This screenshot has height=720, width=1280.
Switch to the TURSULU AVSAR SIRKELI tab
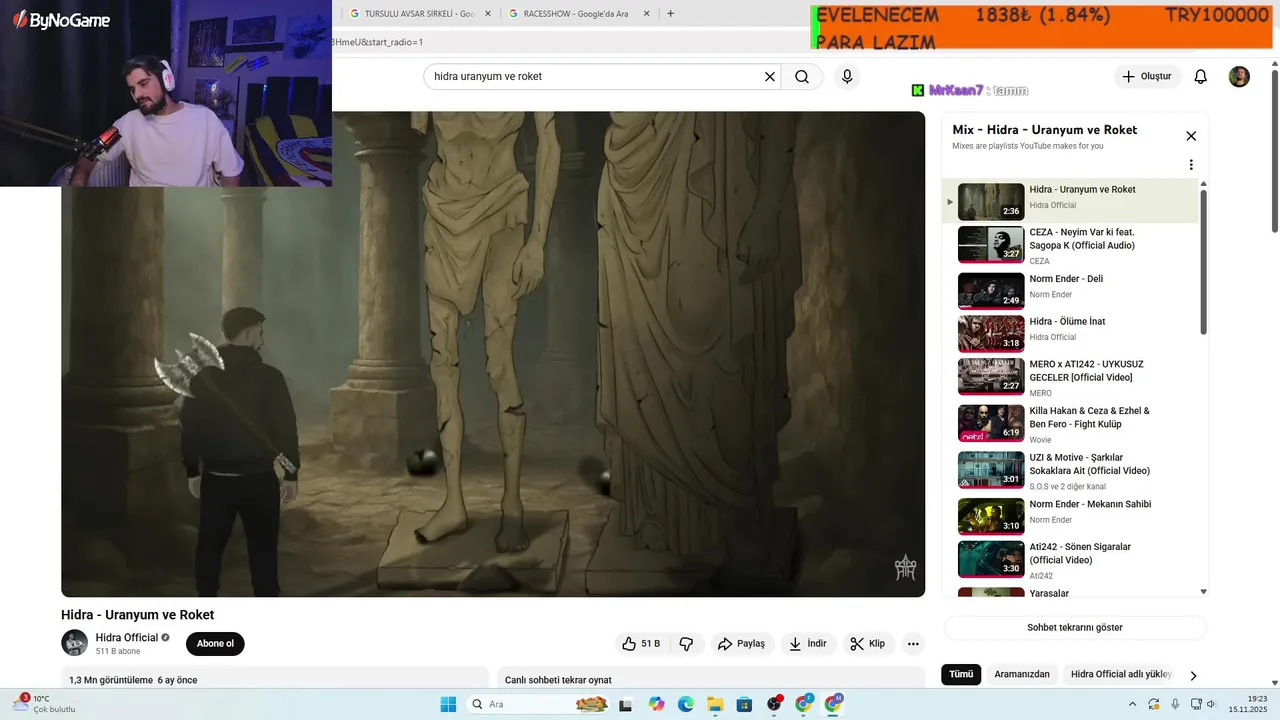pos(418,14)
